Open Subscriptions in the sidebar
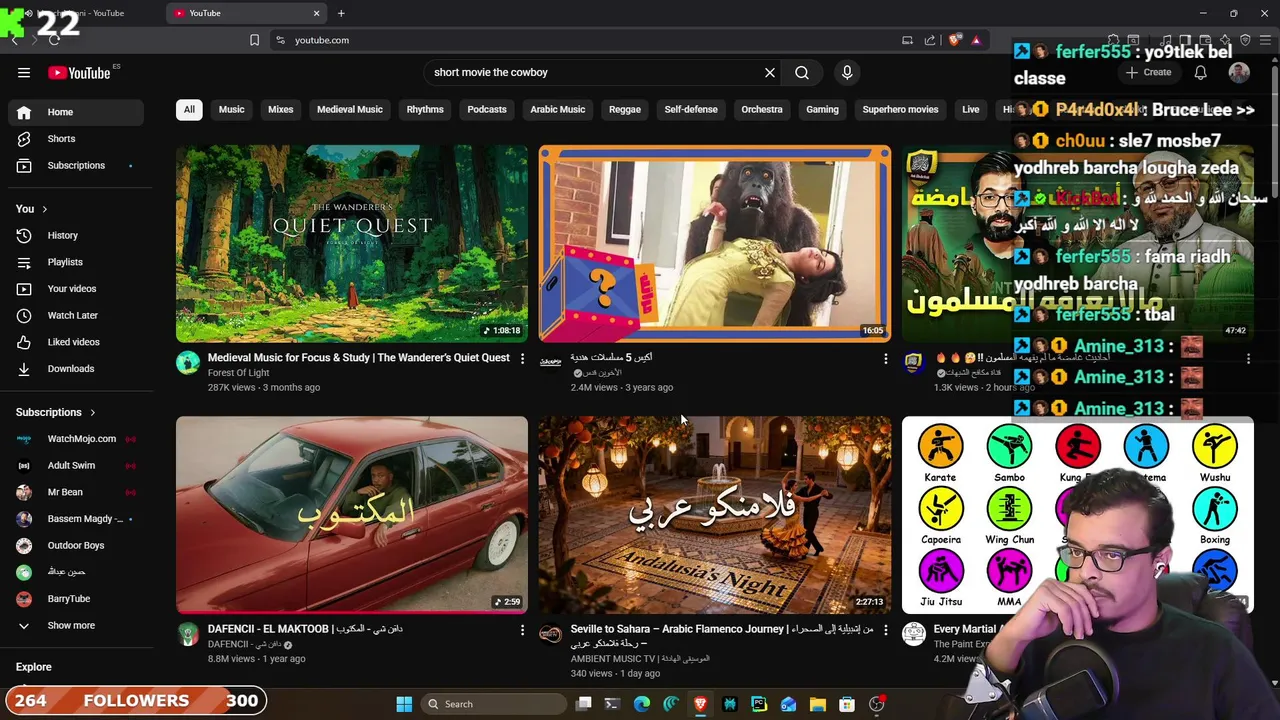 tap(76, 165)
